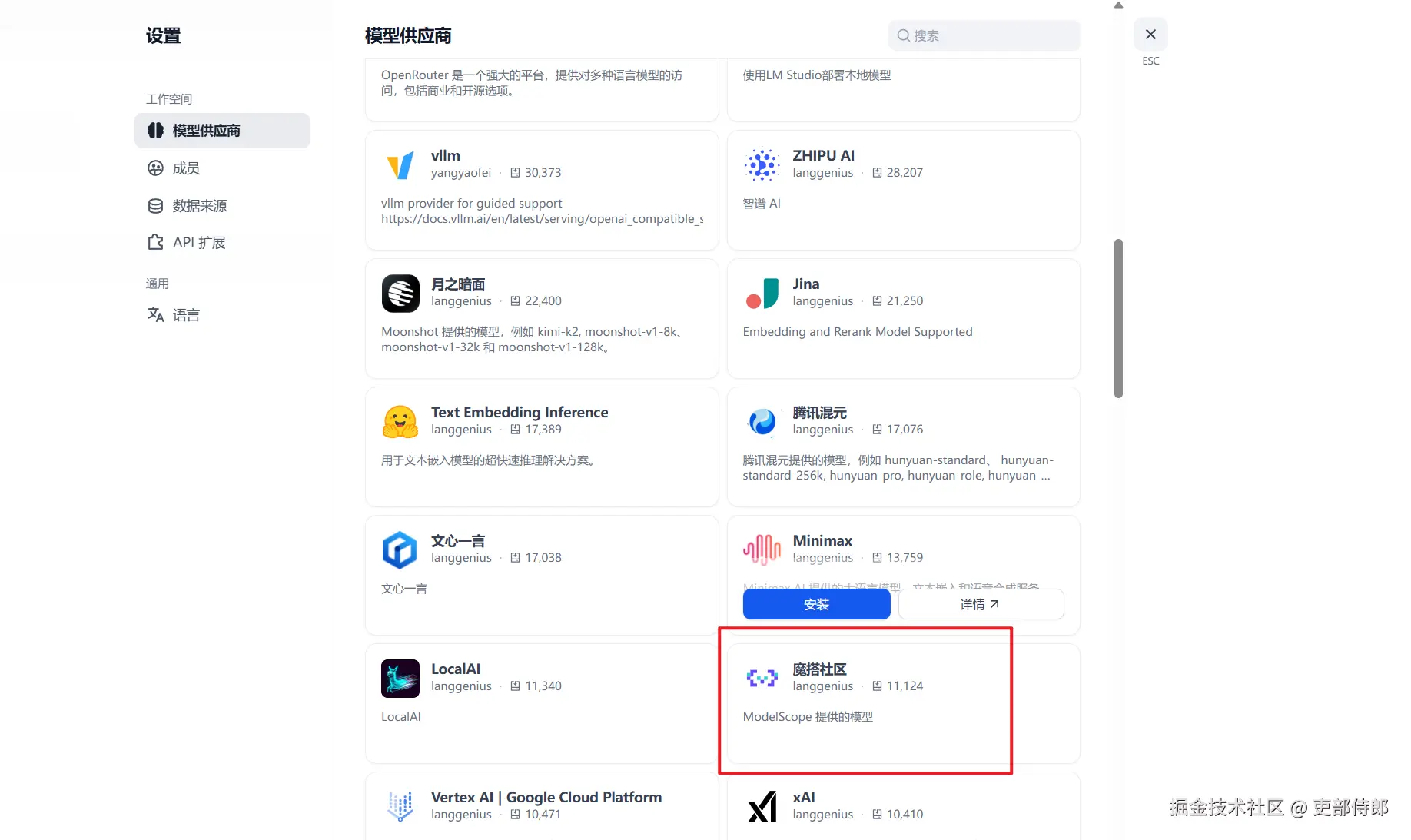Viewport: 1411px width, 840px height.
Task: Open Minimax 详情 details link
Action: point(981,604)
